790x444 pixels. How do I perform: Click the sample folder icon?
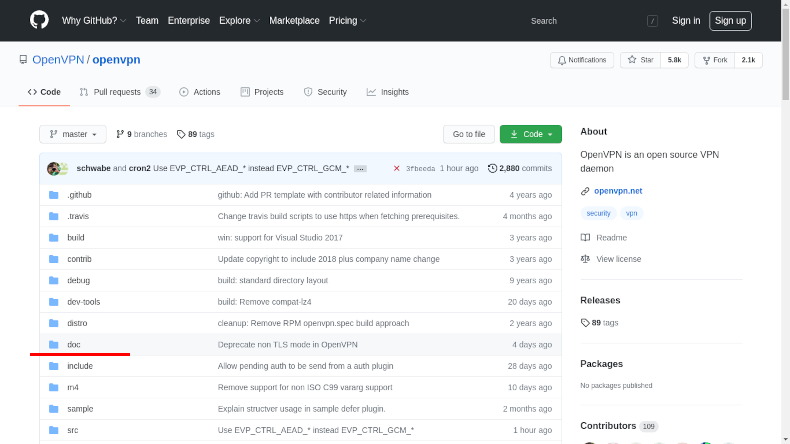point(53,409)
